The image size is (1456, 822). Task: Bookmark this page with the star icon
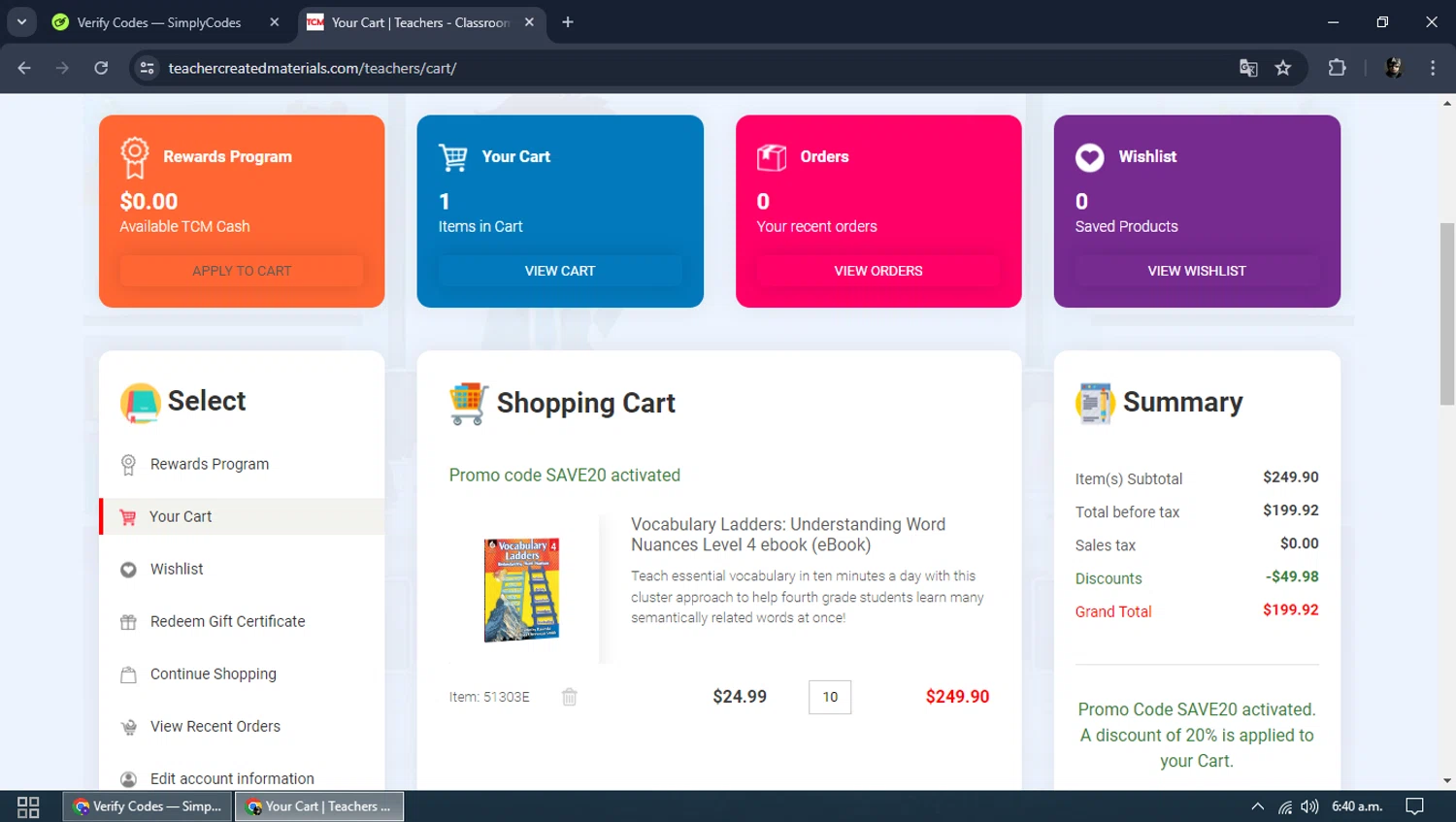click(x=1283, y=68)
